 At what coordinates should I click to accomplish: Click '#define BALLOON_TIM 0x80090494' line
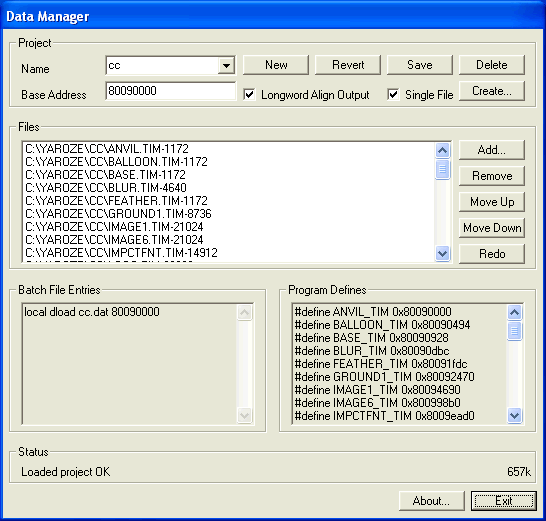click(x=382, y=325)
